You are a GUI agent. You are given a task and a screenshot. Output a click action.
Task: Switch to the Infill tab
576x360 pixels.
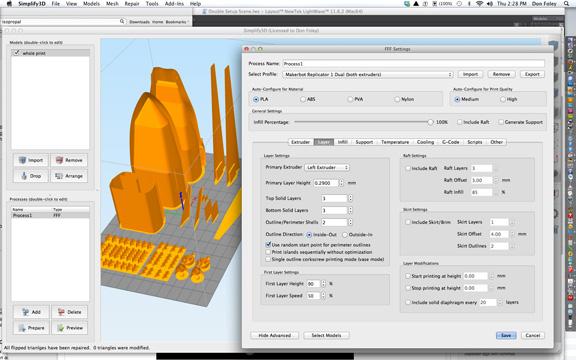pos(342,142)
